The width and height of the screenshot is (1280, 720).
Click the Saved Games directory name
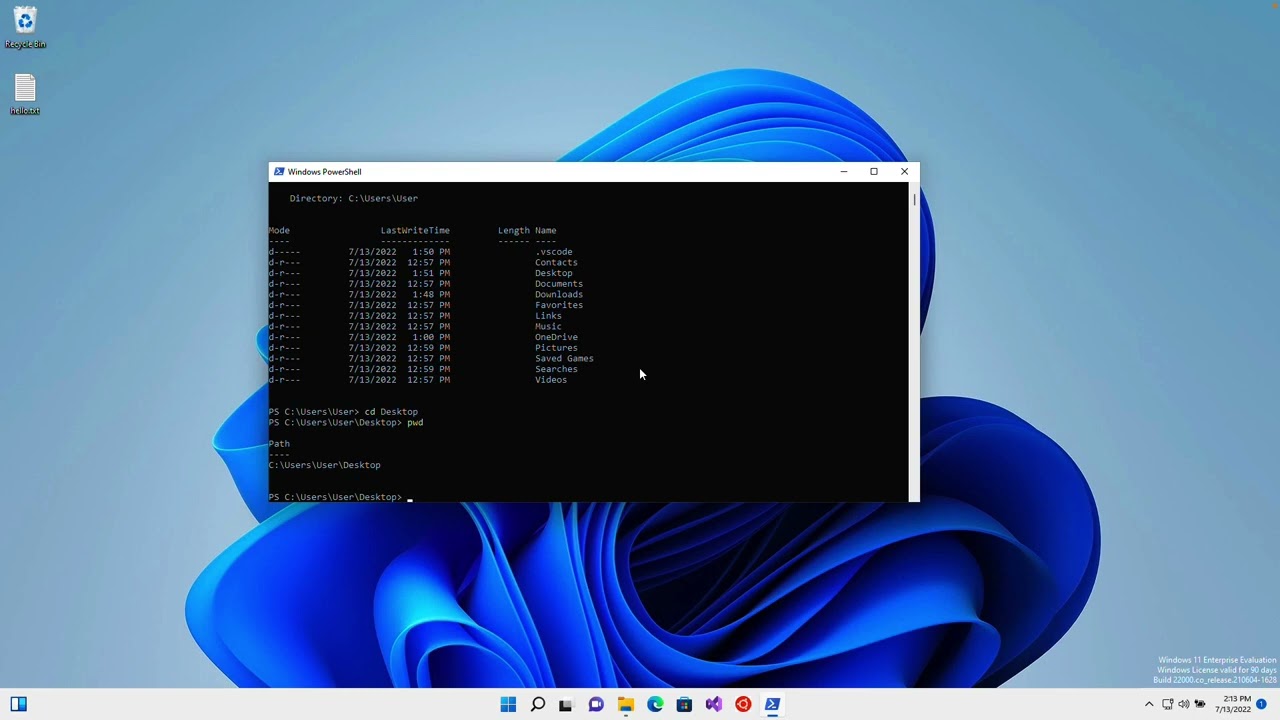(564, 359)
